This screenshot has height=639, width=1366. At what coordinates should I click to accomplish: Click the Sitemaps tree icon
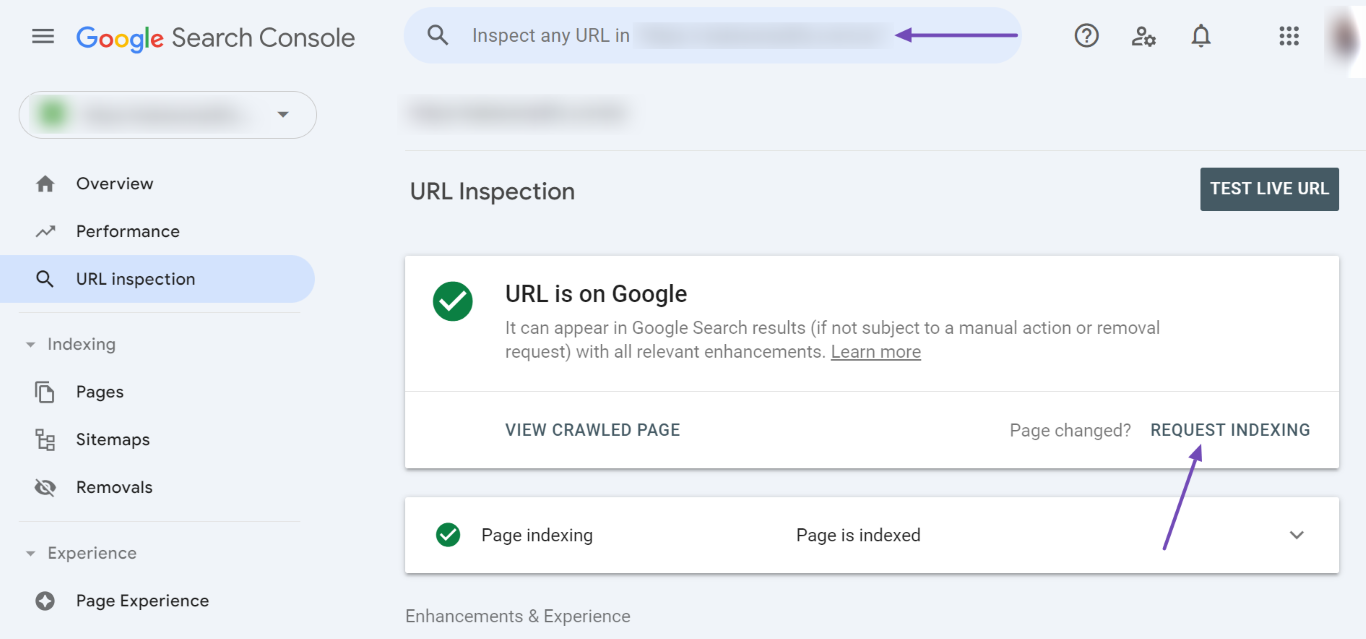click(45, 440)
